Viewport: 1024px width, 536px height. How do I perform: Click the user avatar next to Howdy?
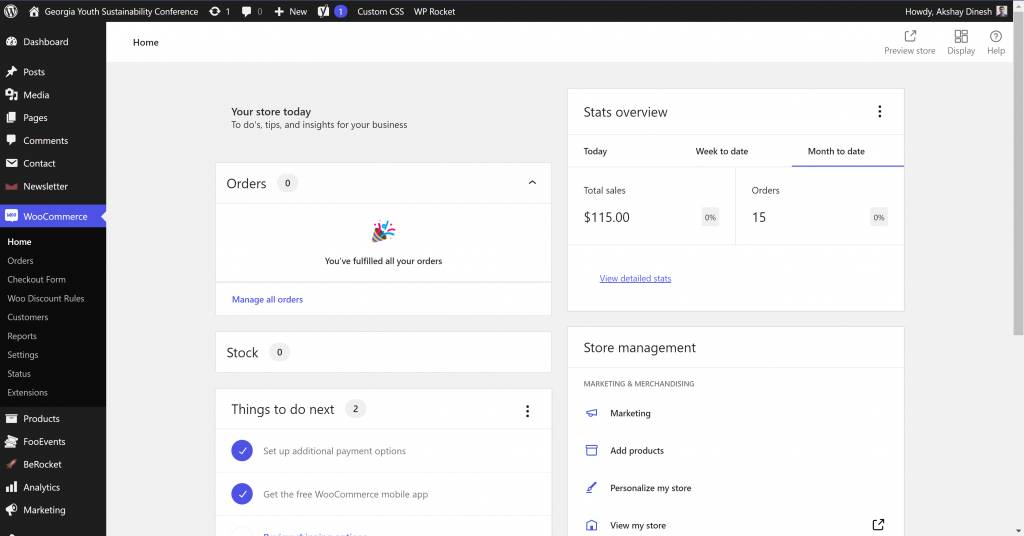tap(1002, 11)
